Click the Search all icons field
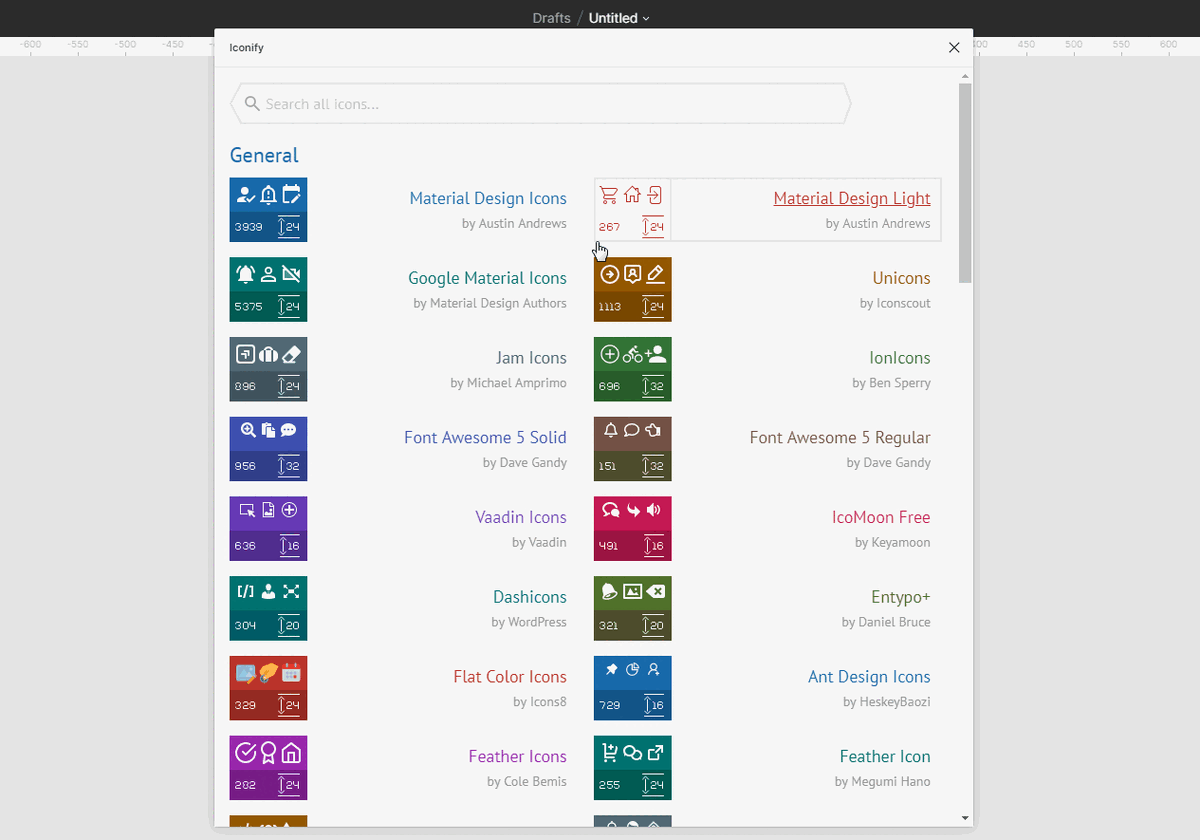 (x=540, y=104)
